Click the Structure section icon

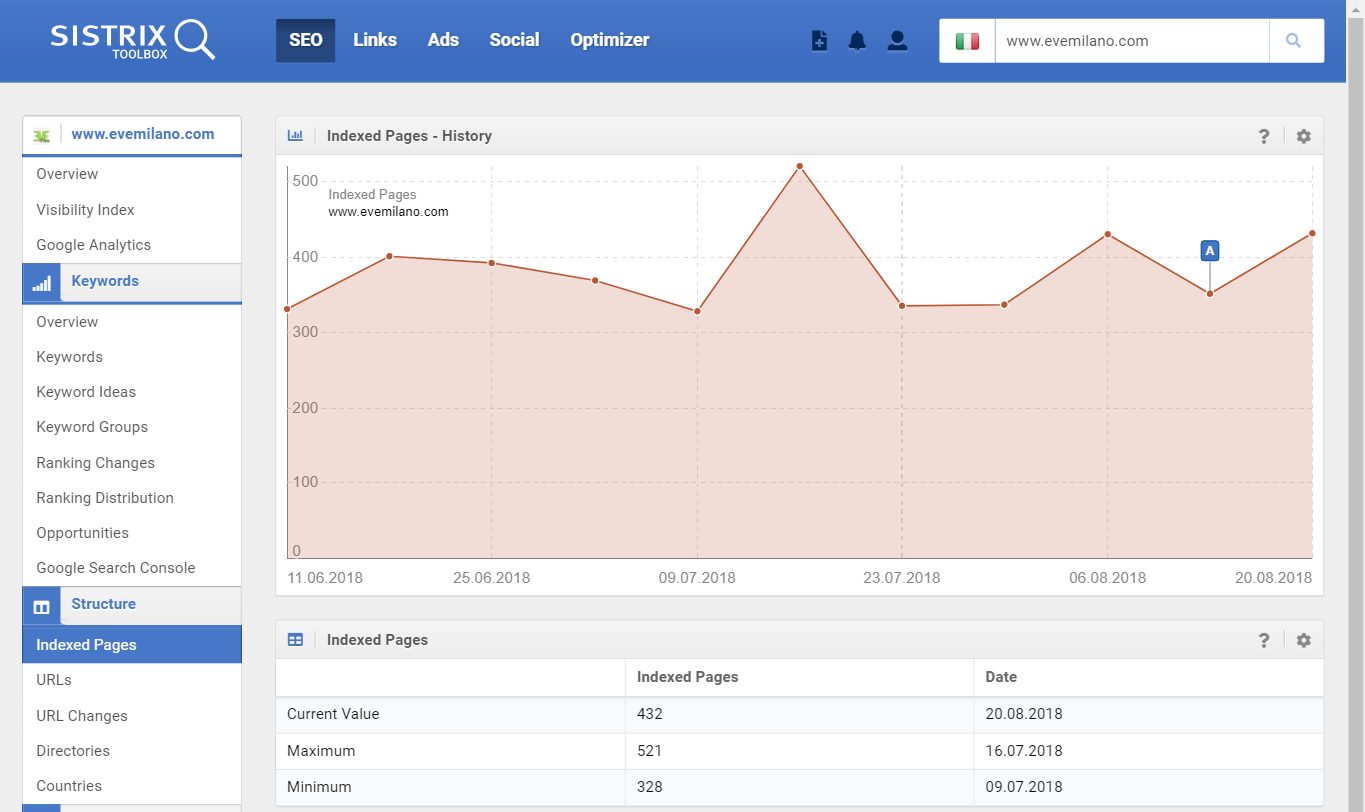point(41,607)
